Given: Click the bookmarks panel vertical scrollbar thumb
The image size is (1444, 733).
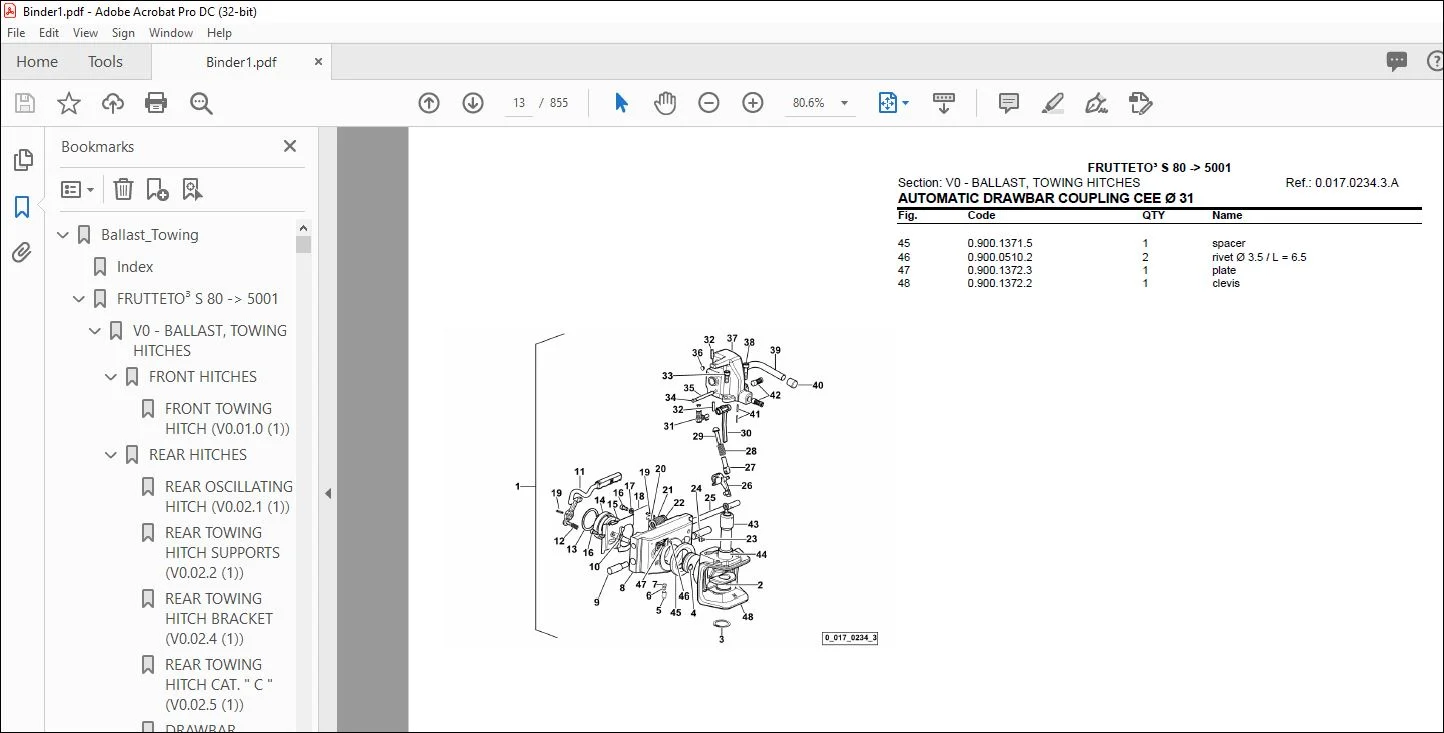Looking at the screenshot, I should pyautogui.click(x=304, y=244).
